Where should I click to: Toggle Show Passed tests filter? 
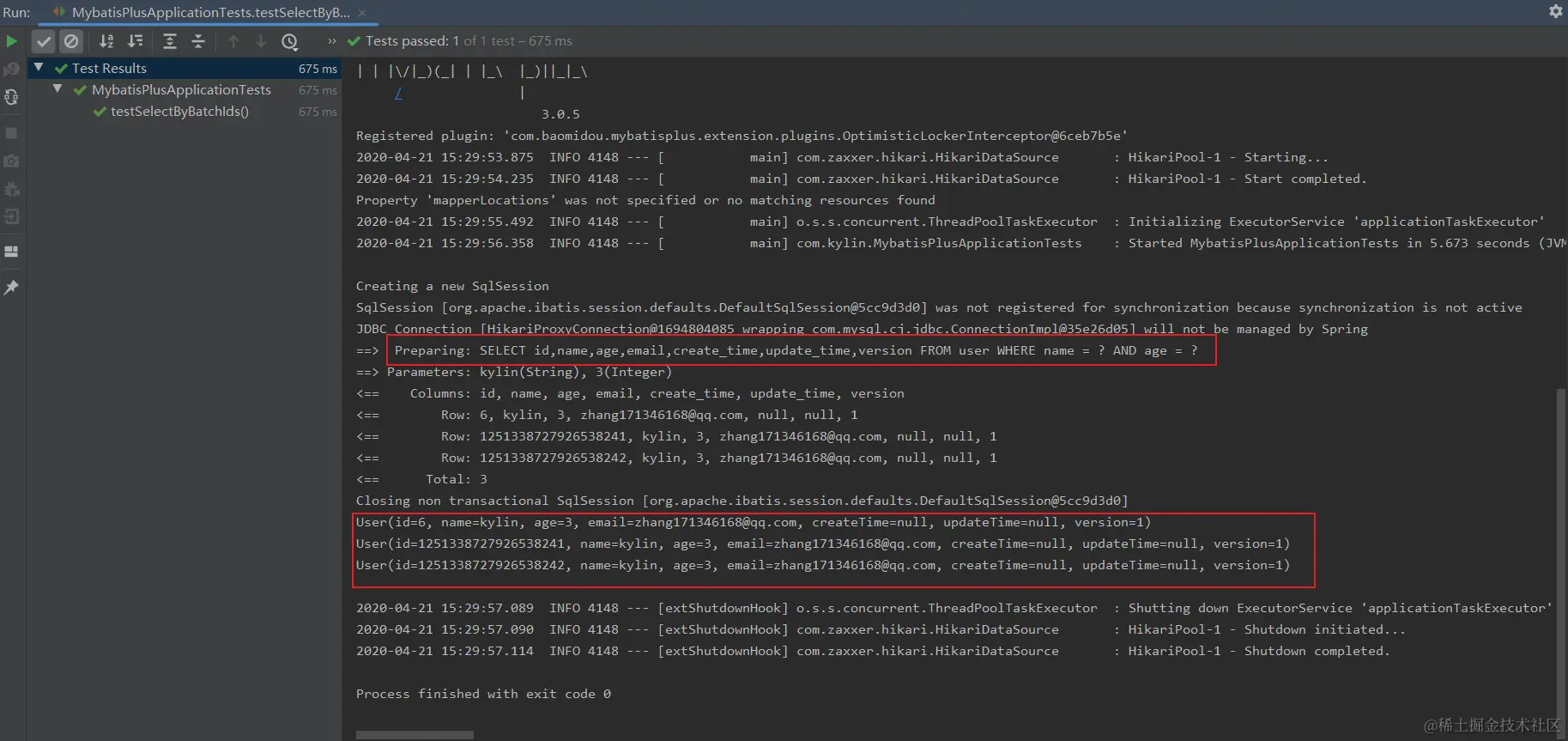[44, 41]
